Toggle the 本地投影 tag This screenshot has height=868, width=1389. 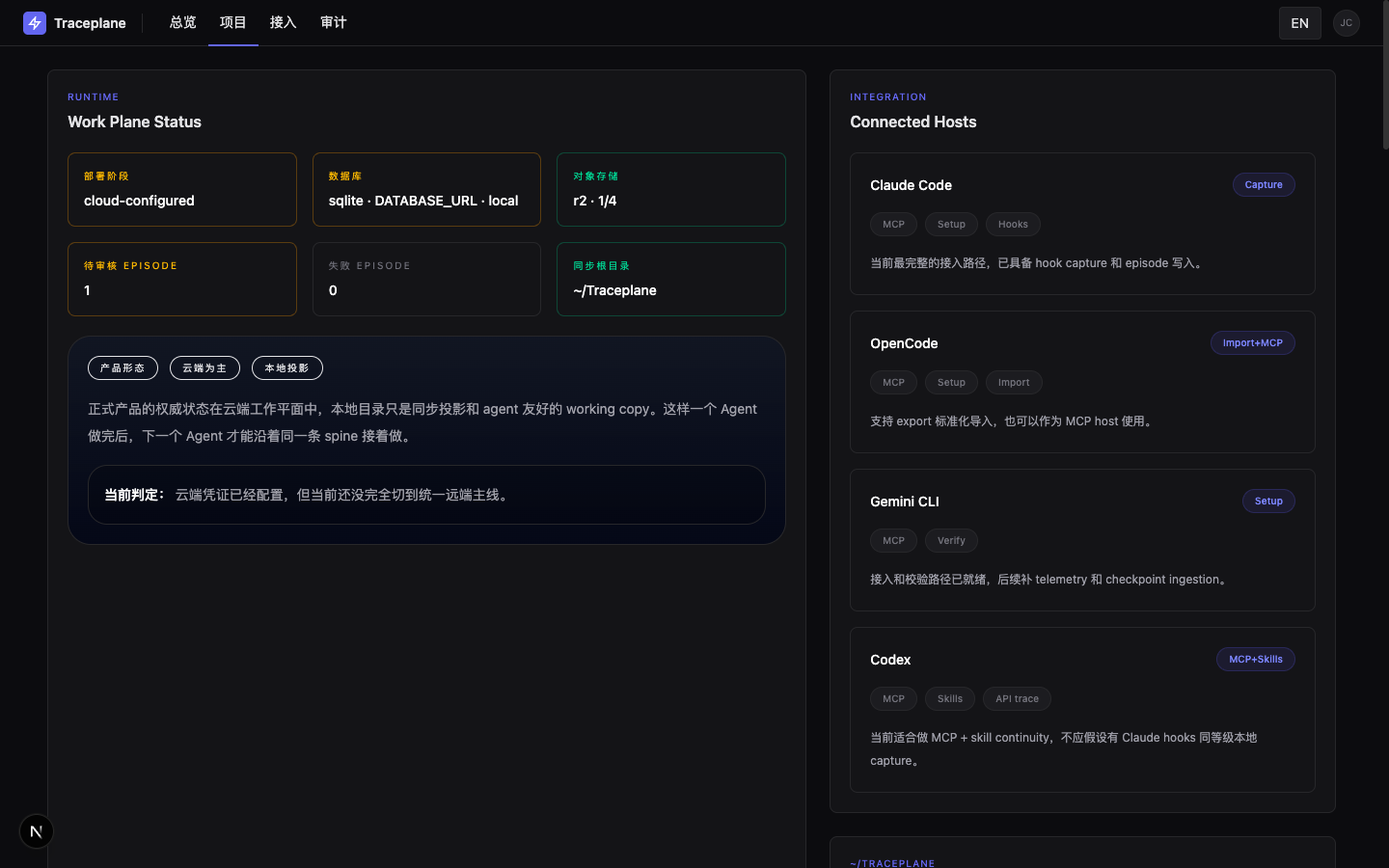pos(286,367)
